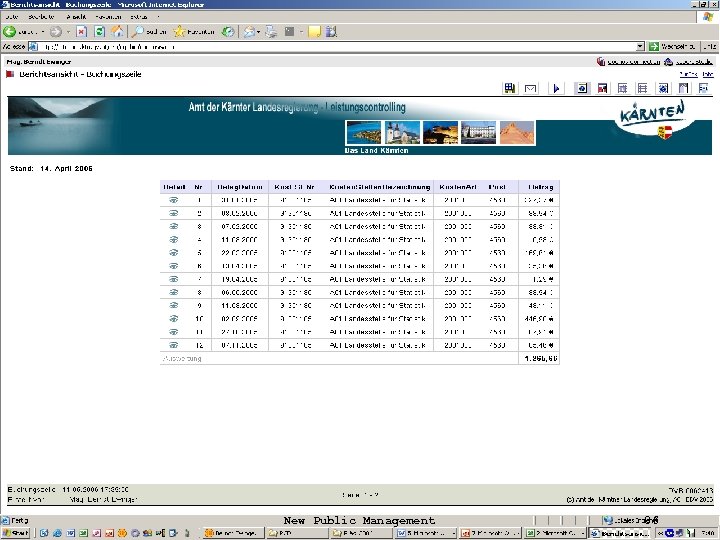The width and height of the screenshot is (720, 540).
Task: Expand the mail icon dropdown arrow
Action: point(259,32)
